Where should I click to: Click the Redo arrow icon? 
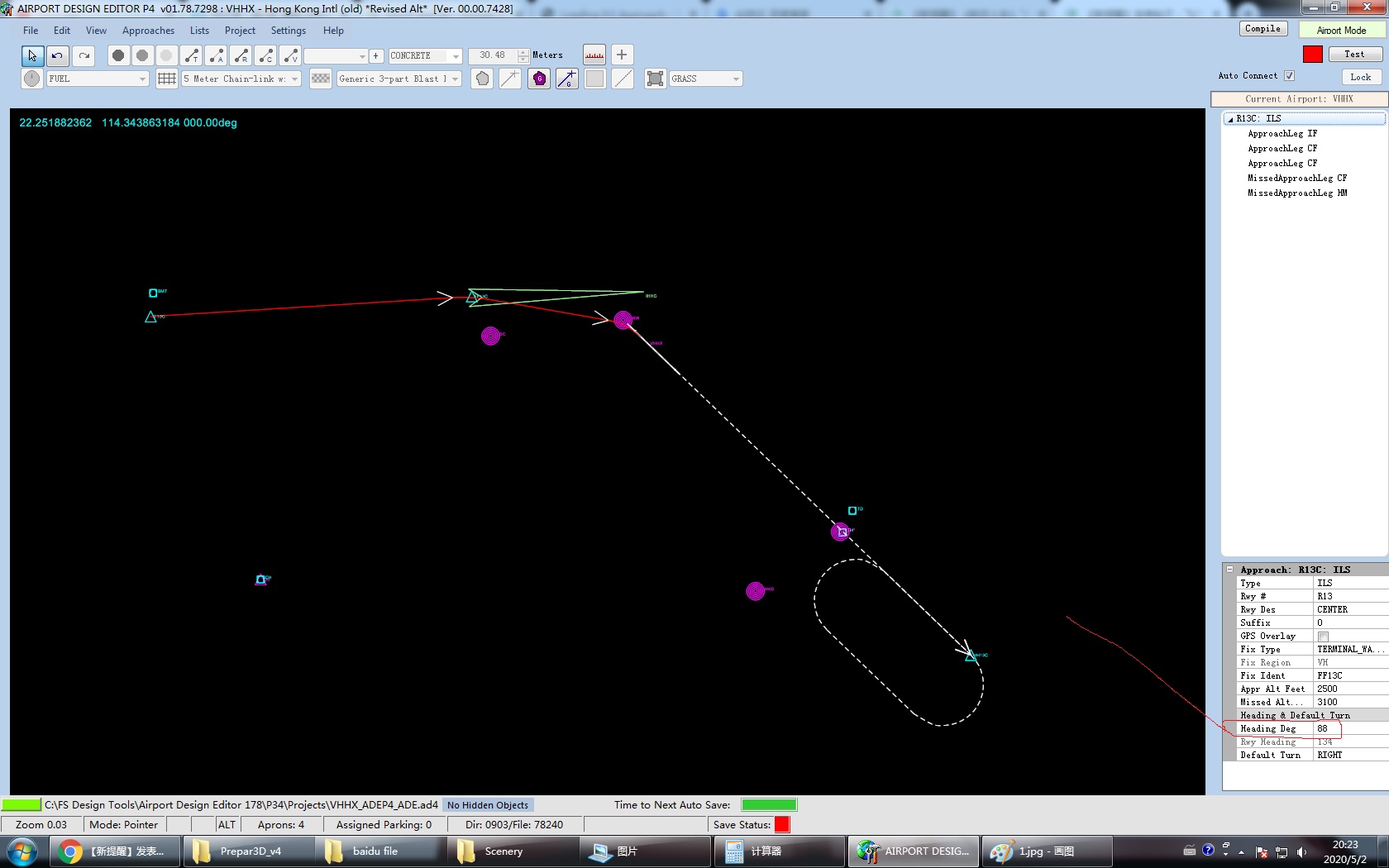pos(84,55)
